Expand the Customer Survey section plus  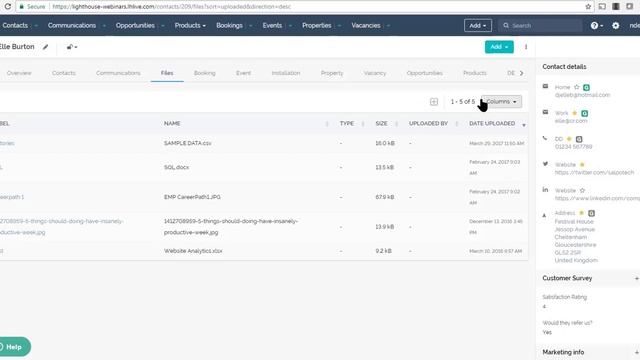[636, 278]
